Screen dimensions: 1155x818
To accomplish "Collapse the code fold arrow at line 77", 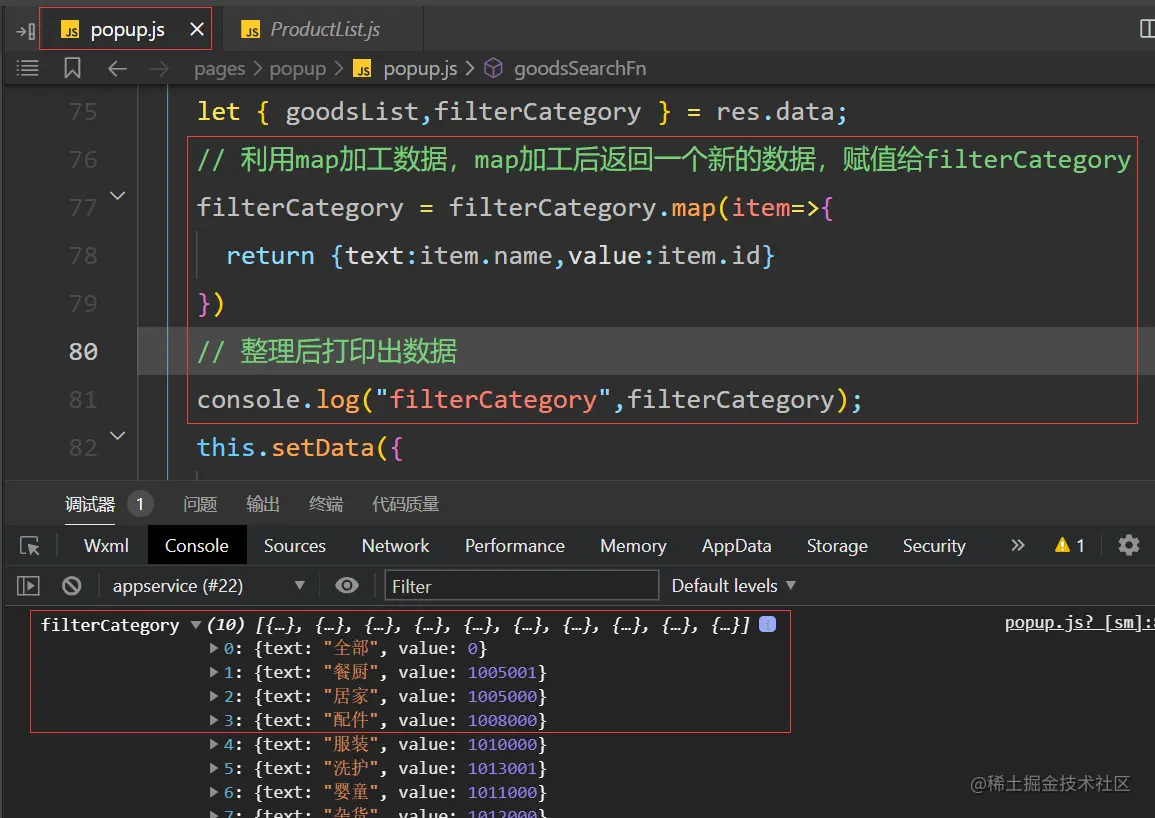I will pos(117,195).
